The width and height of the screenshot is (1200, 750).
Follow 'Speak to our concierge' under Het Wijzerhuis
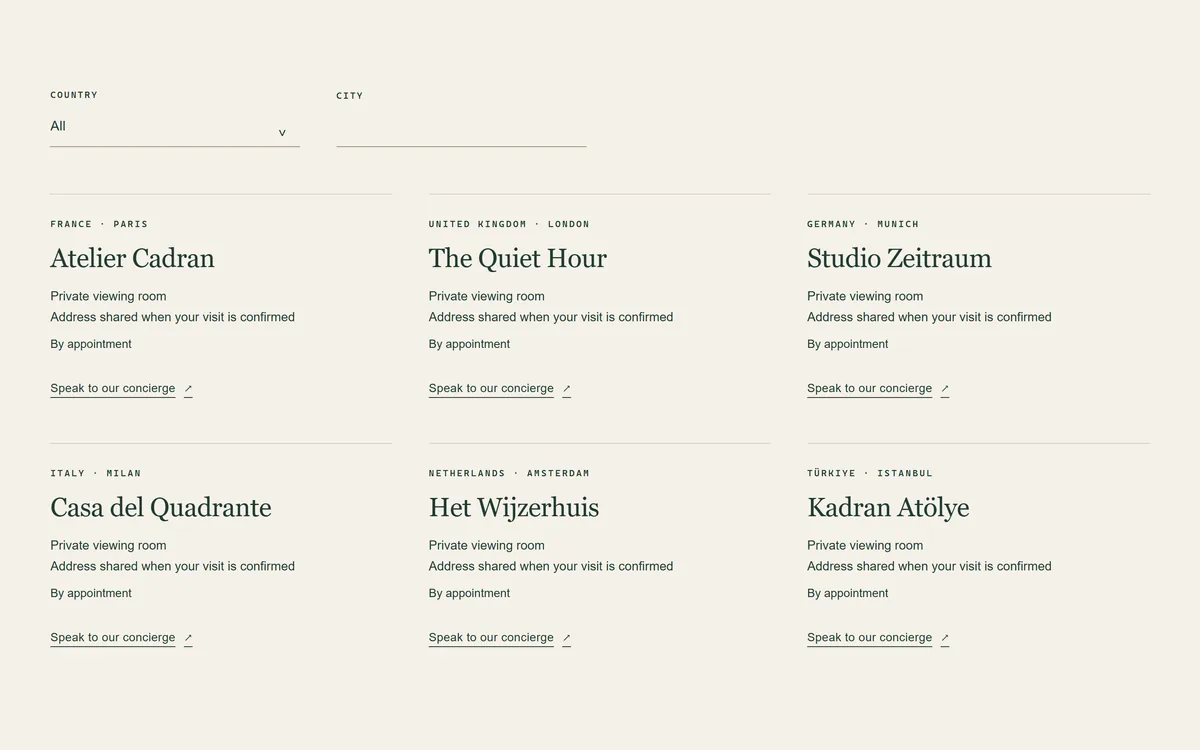pyautogui.click(x=491, y=637)
